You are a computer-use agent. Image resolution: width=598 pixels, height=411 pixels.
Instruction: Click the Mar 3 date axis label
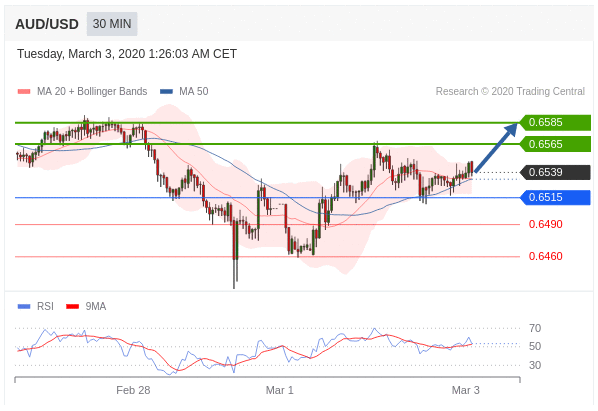[x=466, y=390]
